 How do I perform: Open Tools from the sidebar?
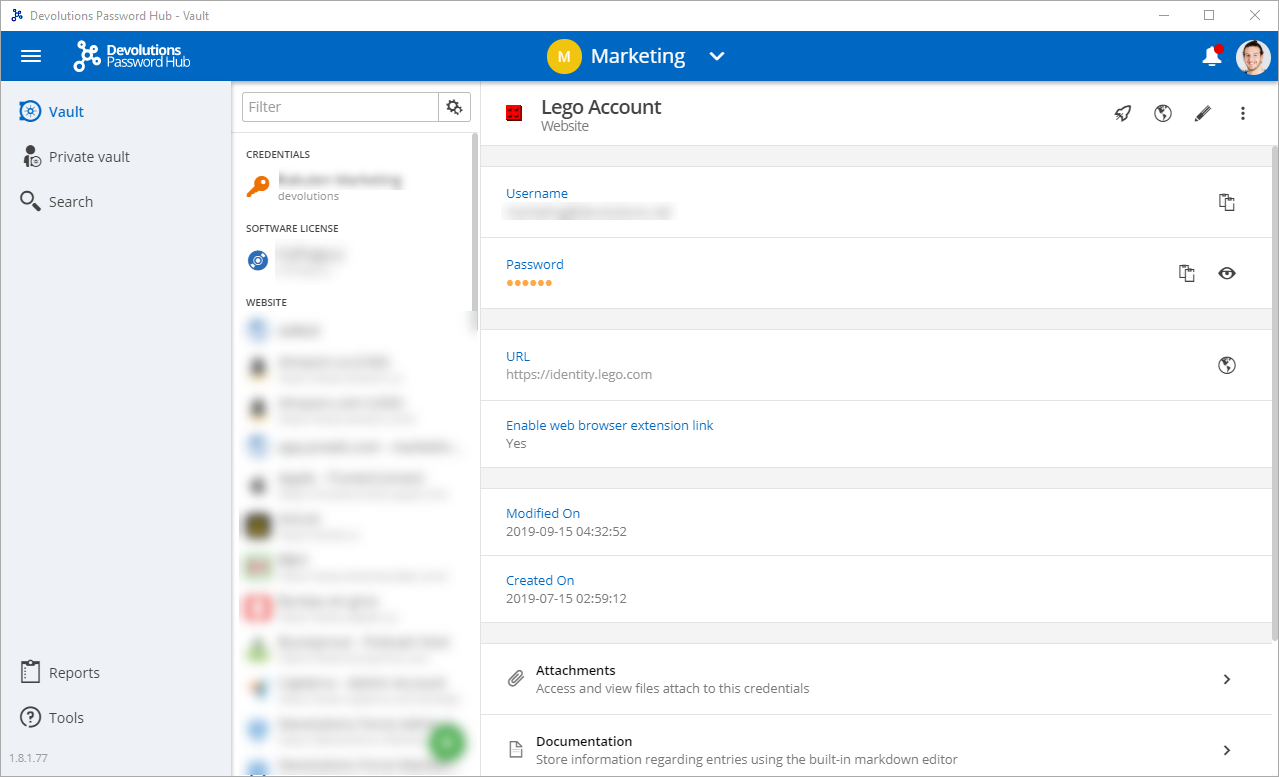tap(66, 718)
